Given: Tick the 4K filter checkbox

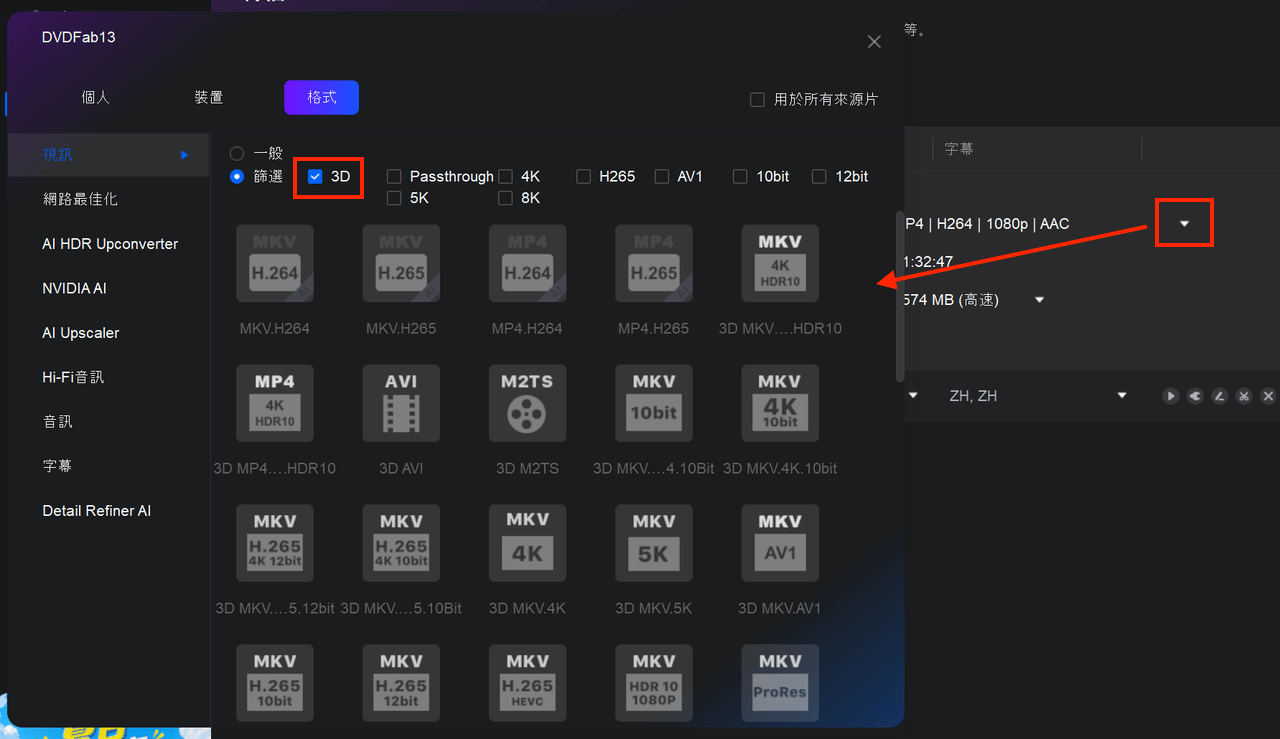Looking at the screenshot, I should tap(505, 176).
